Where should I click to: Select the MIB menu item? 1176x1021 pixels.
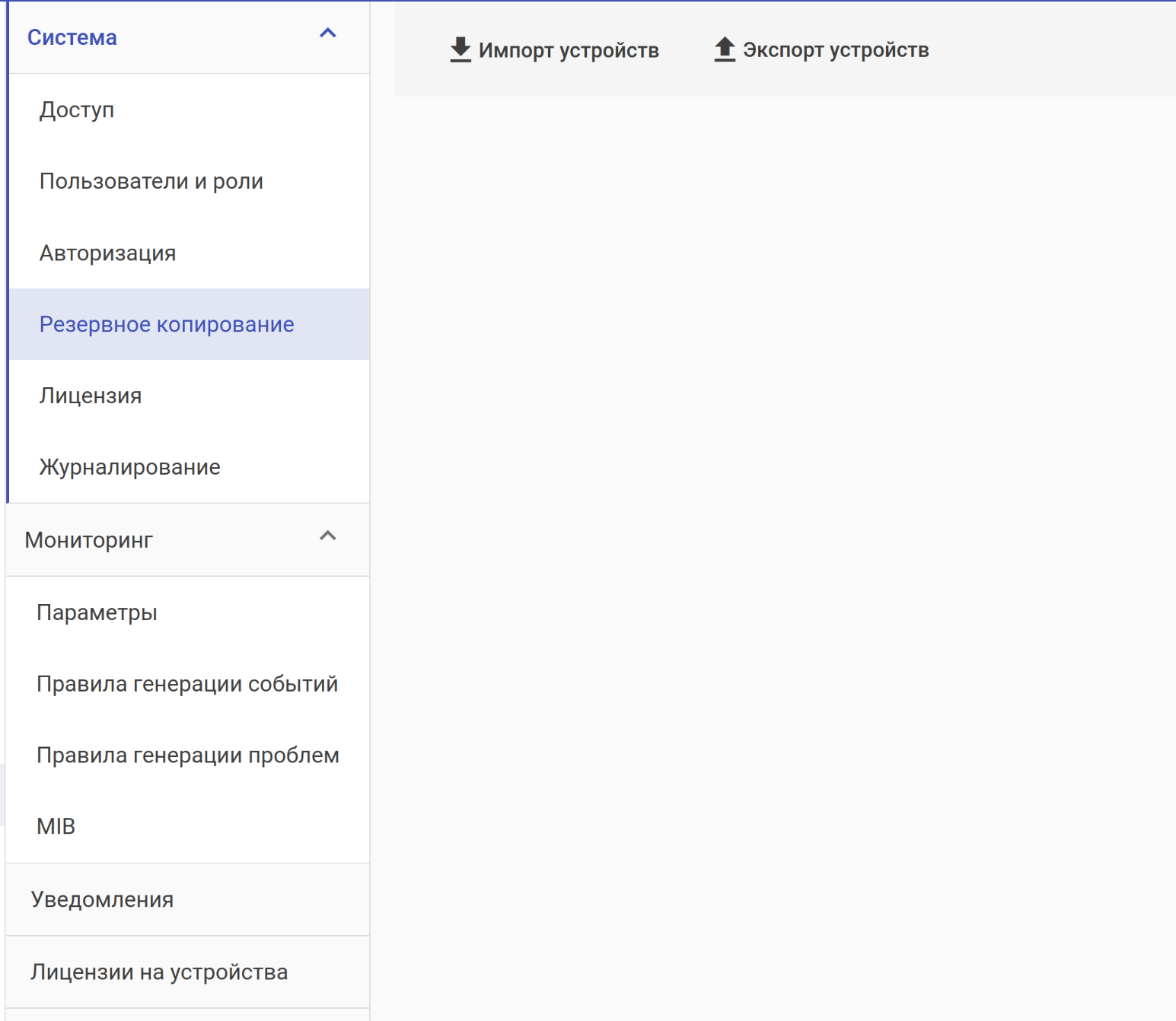point(56,826)
